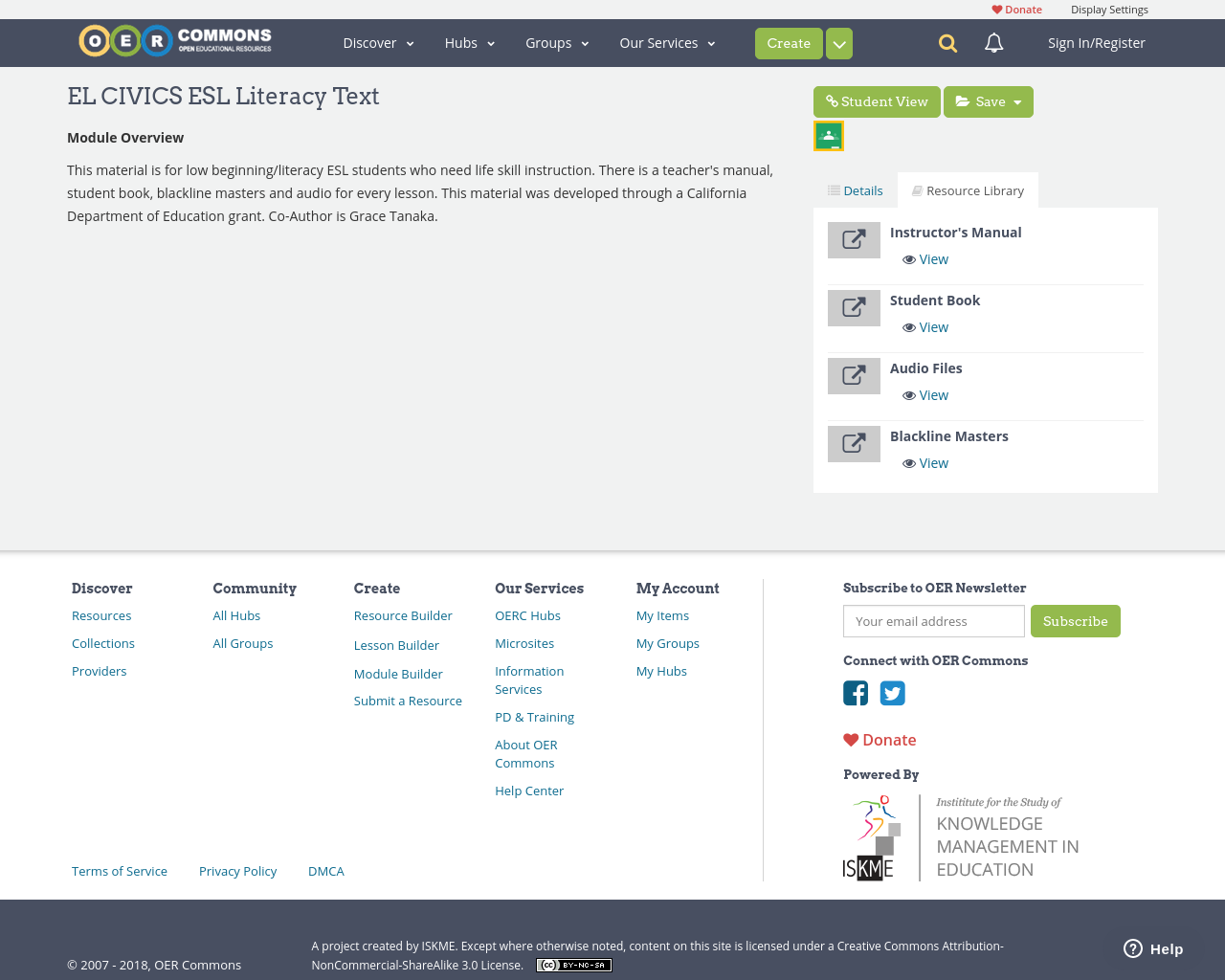Open OERC Hubs link

(527, 615)
